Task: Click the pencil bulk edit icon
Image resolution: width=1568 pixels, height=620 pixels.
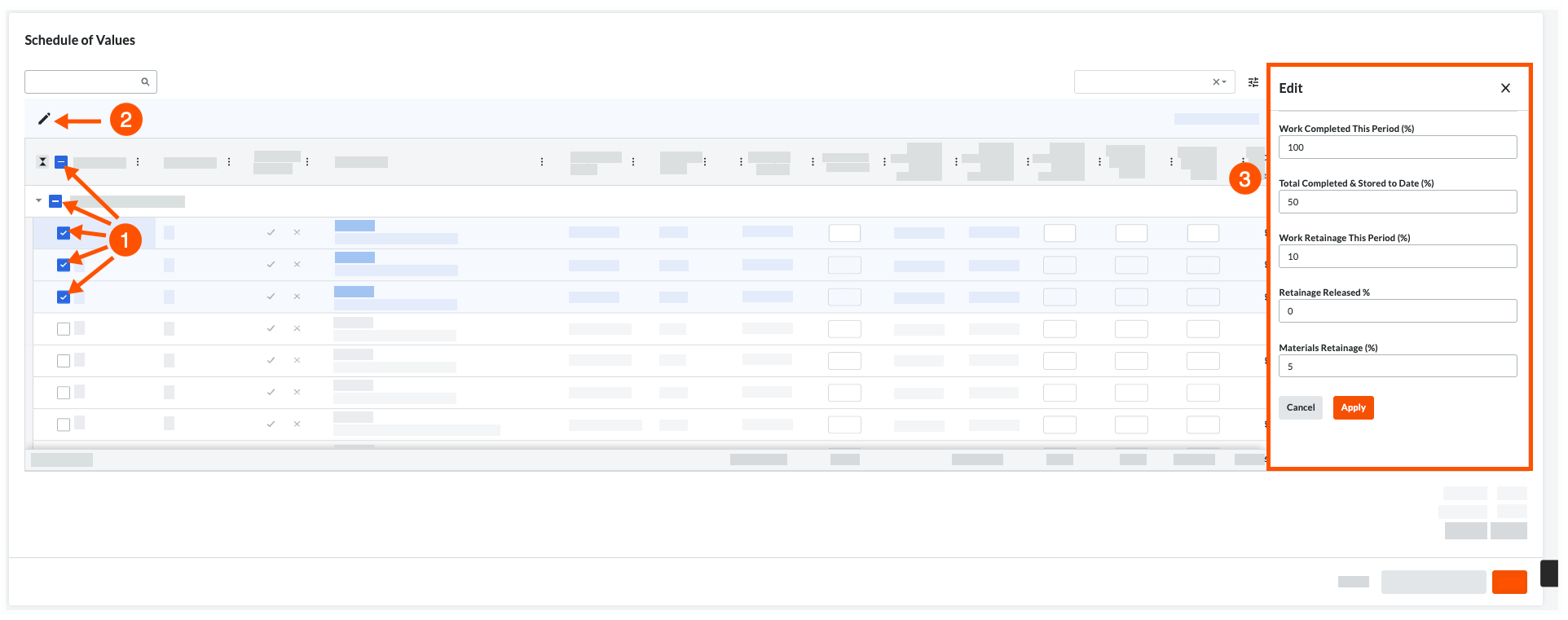Action: pos(44,119)
